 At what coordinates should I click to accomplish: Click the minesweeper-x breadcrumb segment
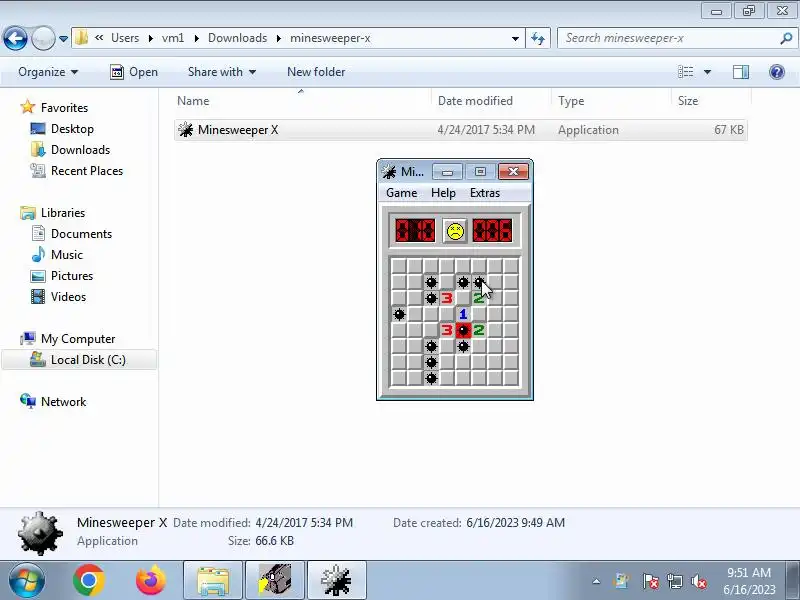coord(330,38)
